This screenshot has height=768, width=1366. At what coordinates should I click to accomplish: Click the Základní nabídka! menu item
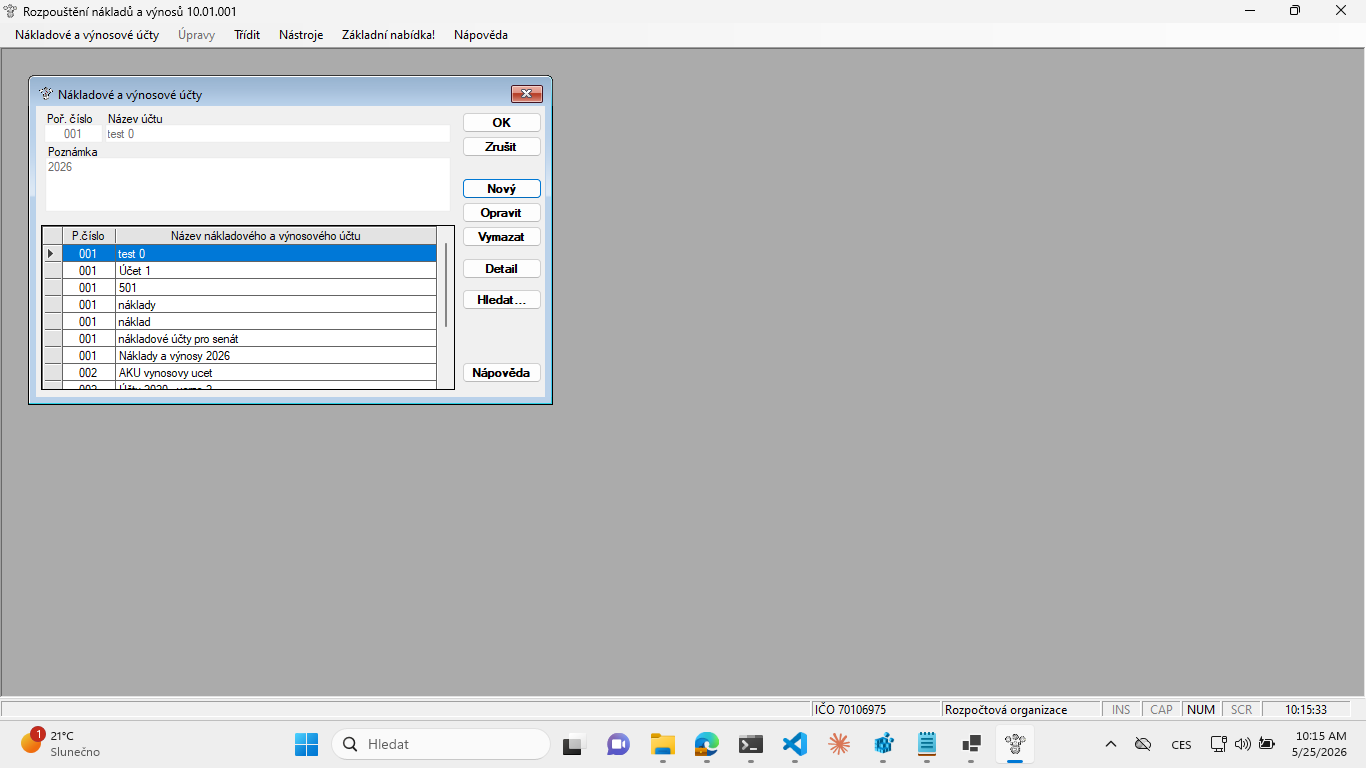[388, 35]
